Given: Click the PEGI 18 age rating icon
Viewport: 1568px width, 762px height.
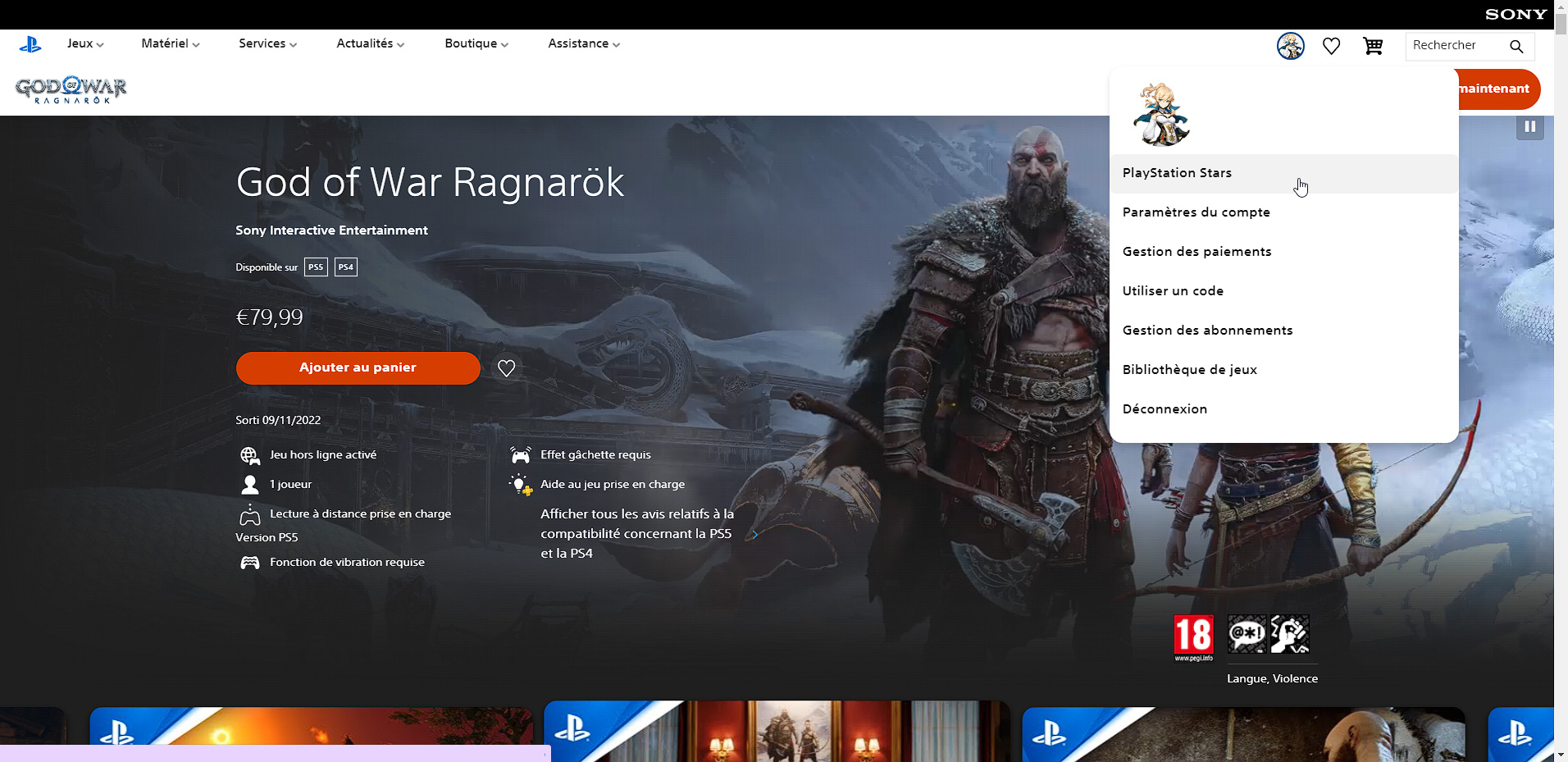Looking at the screenshot, I should (x=1194, y=637).
